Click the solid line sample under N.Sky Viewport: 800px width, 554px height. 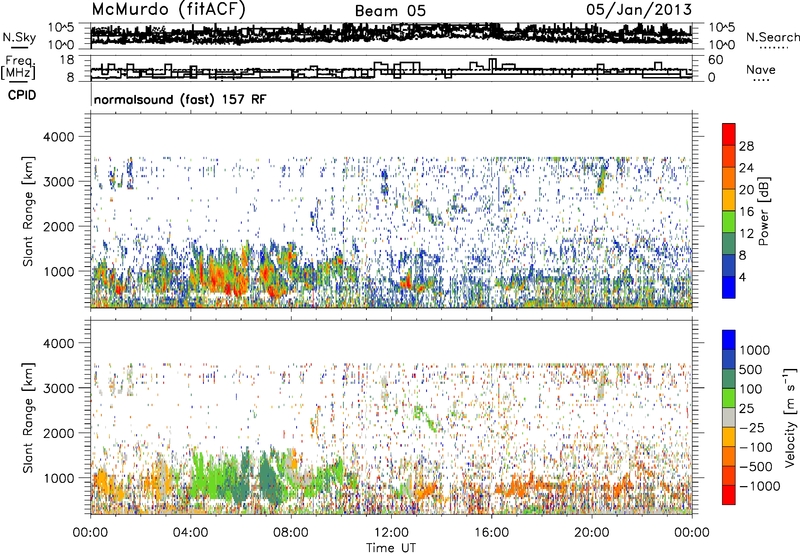19,47
